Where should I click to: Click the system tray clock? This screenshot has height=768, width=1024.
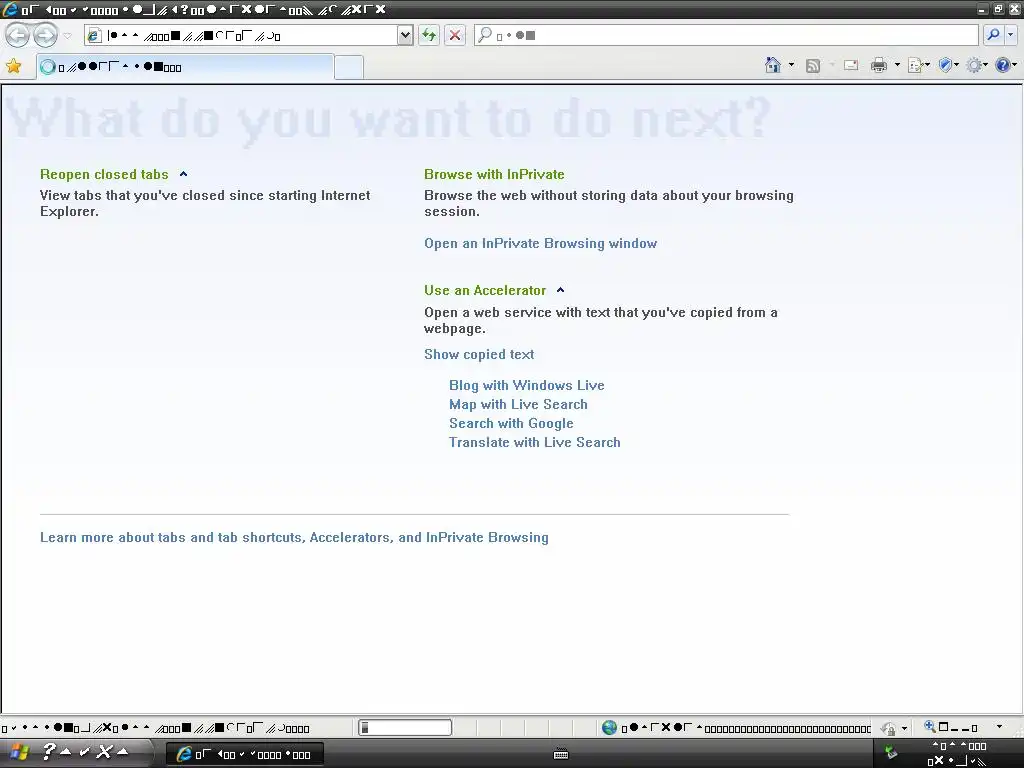[x=959, y=753]
